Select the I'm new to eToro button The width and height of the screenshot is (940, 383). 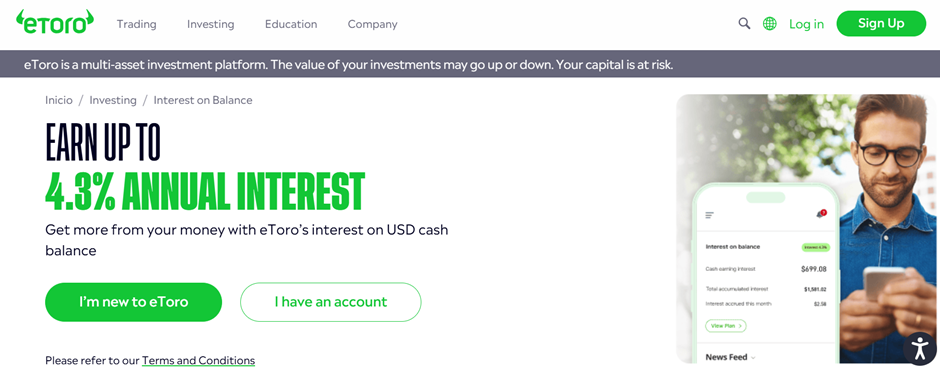[x=133, y=302]
